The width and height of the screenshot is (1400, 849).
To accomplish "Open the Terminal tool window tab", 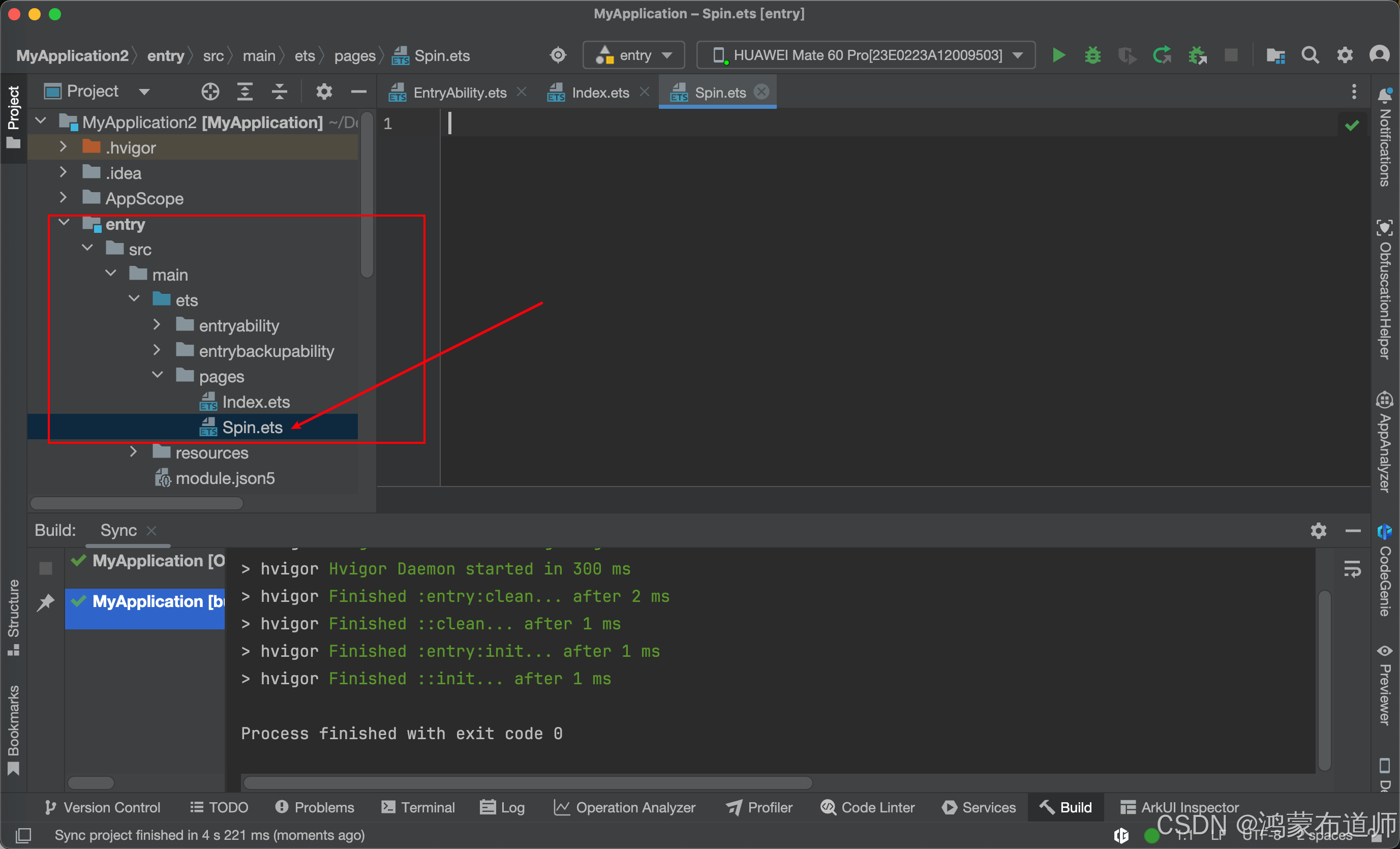I will pos(418,807).
